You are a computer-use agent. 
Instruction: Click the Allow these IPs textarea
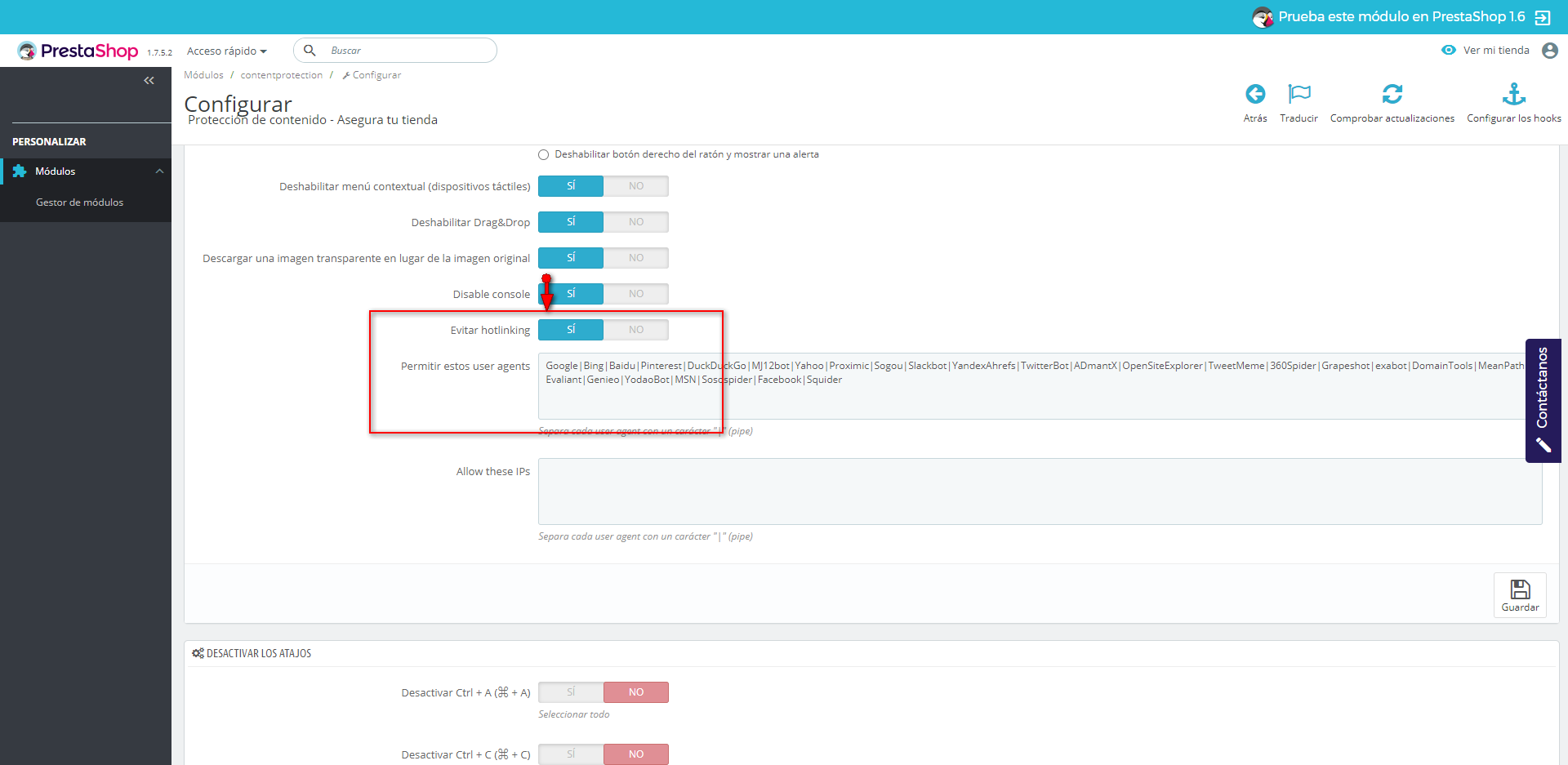pos(1040,491)
